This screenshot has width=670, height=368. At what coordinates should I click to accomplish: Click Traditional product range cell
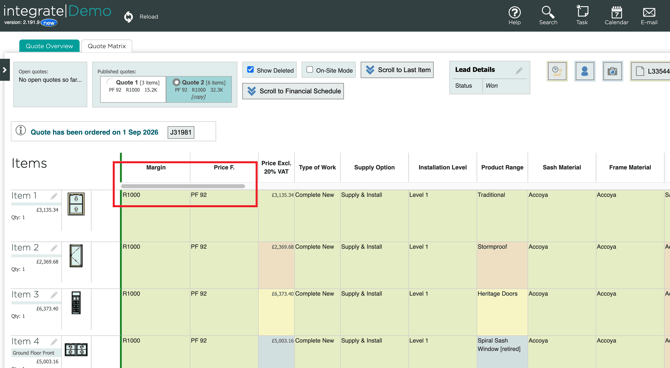(x=502, y=215)
